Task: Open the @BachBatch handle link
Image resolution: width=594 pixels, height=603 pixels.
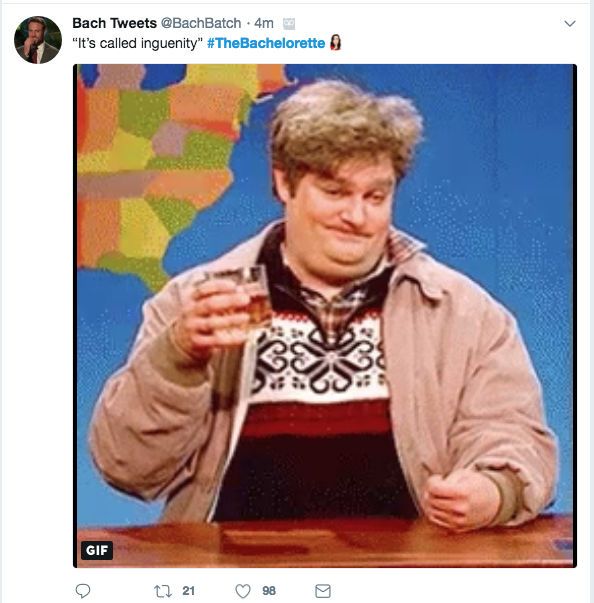Action: pyautogui.click(x=201, y=23)
